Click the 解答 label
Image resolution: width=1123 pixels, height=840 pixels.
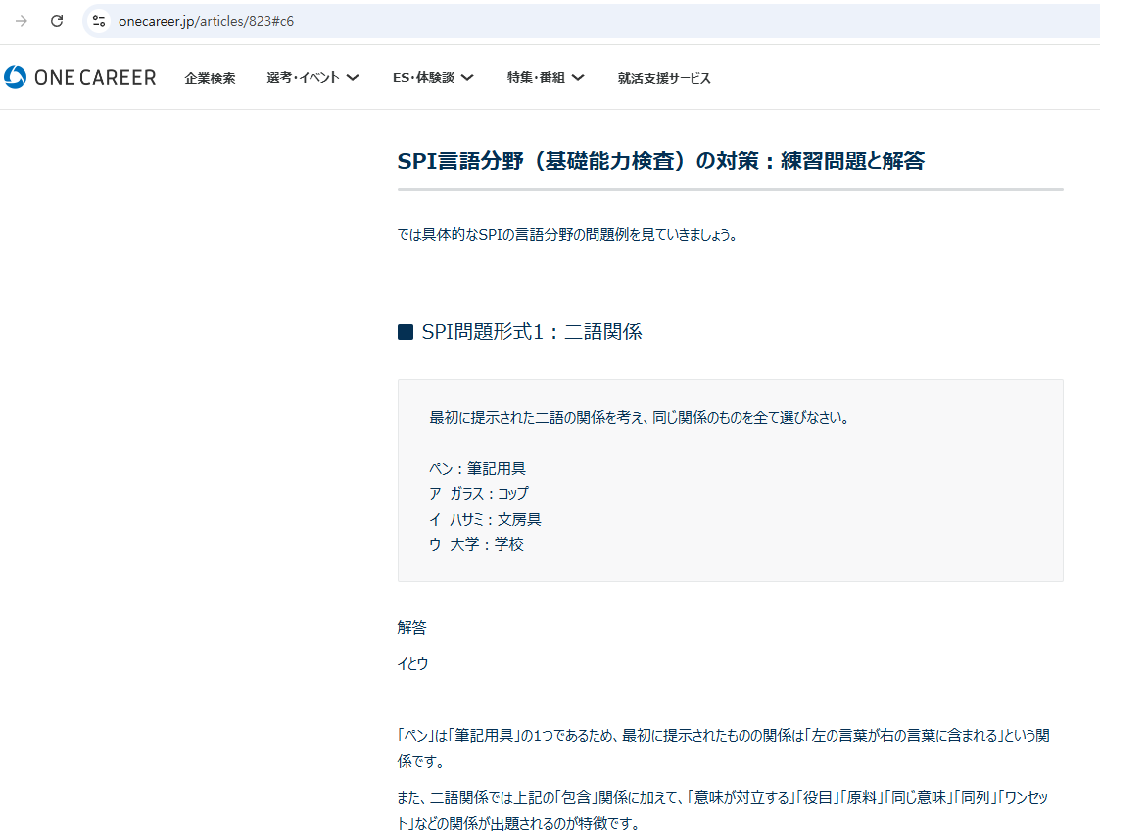[412, 628]
